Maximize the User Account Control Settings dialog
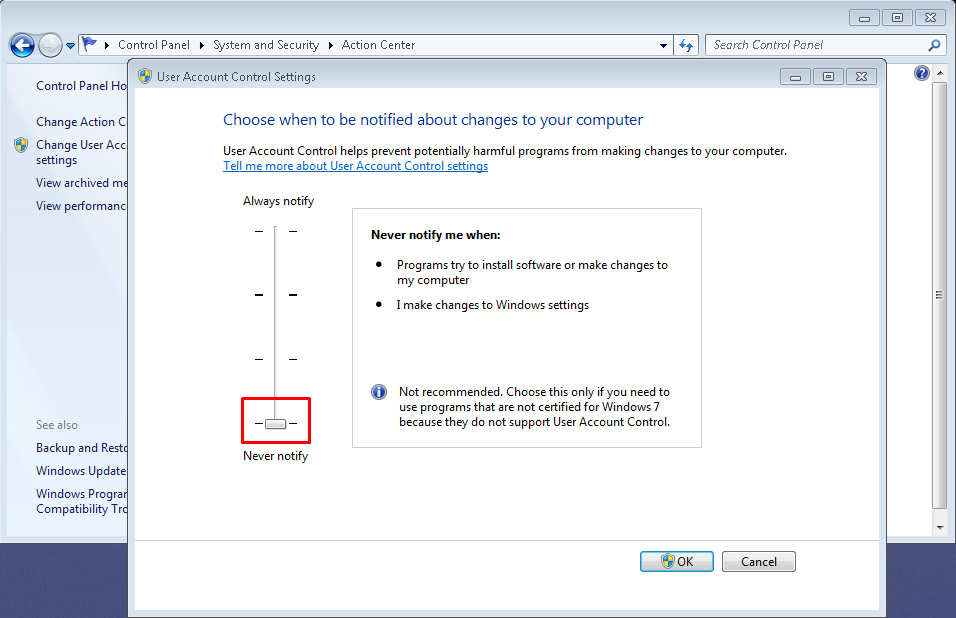956x618 pixels. point(828,77)
